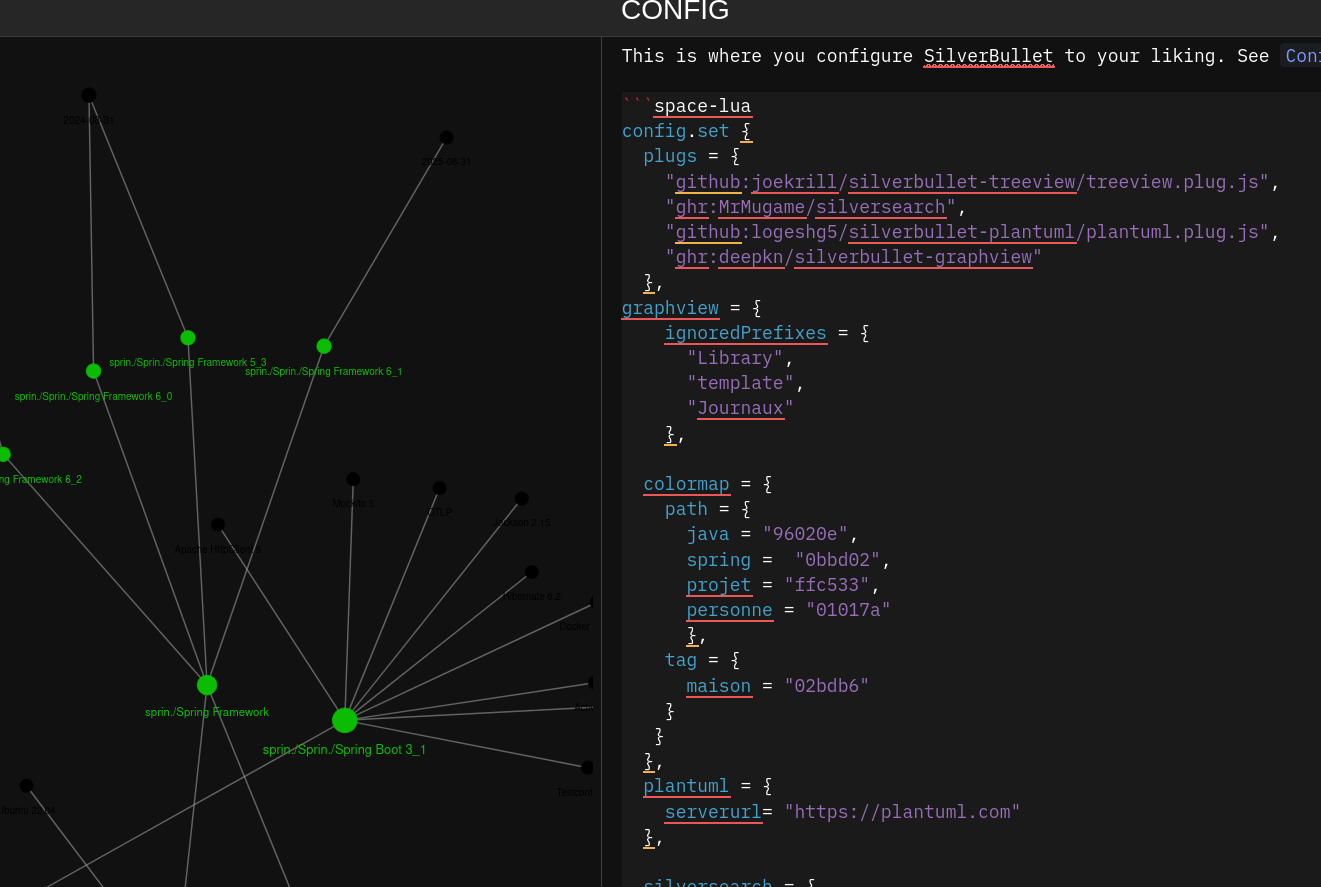The width and height of the screenshot is (1321, 887).
Task: Click the SilverBullet word in the intro sentence
Action: [x=988, y=56]
